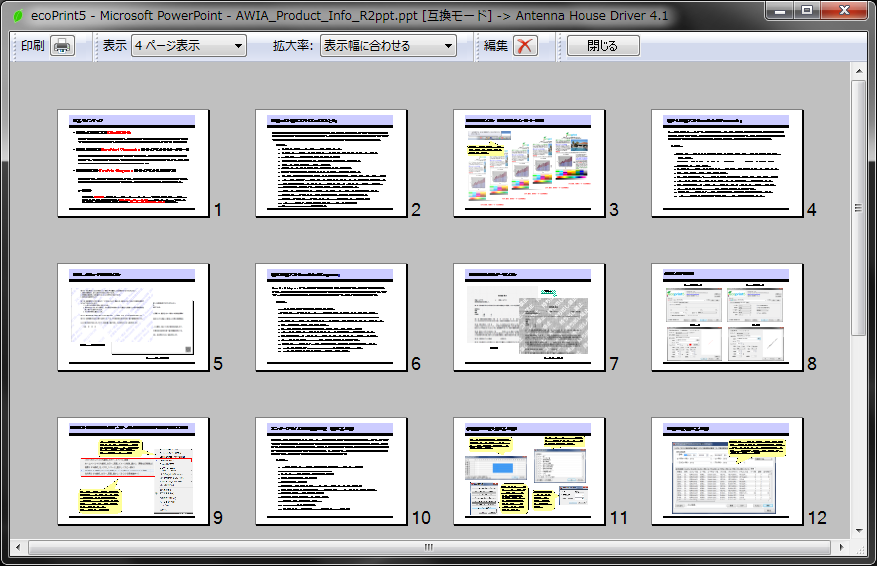This screenshot has height=566, width=877.
Task: Minimize the ecoPrint5 window
Action: point(780,11)
